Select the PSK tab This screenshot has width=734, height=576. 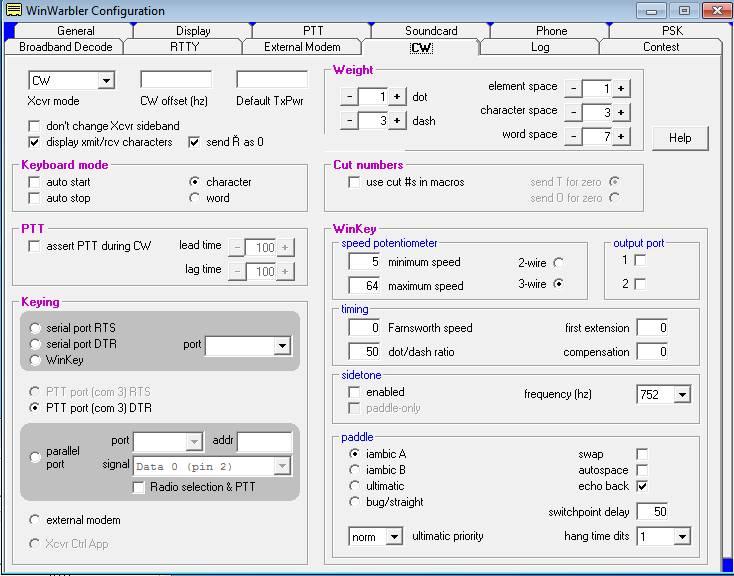click(x=672, y=31)
